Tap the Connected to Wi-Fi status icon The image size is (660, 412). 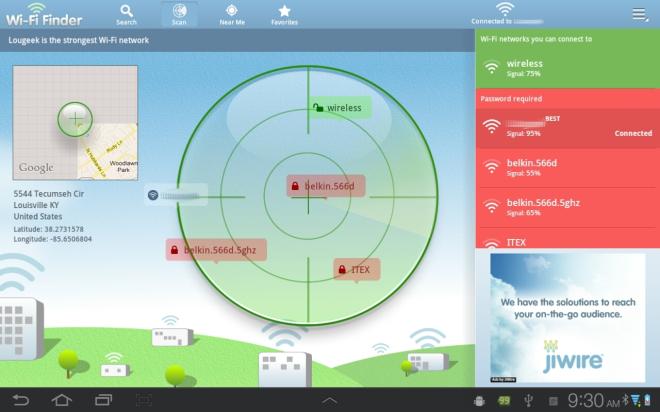click(505, 9)
